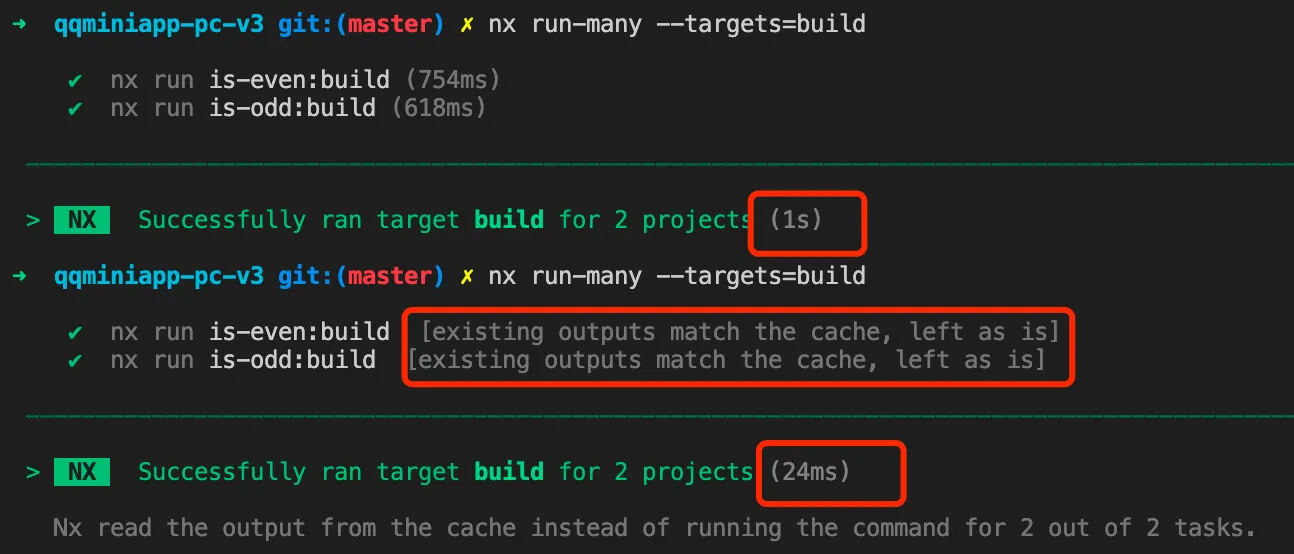Click the cache message on the is-even:build line

tap(739, 332)
